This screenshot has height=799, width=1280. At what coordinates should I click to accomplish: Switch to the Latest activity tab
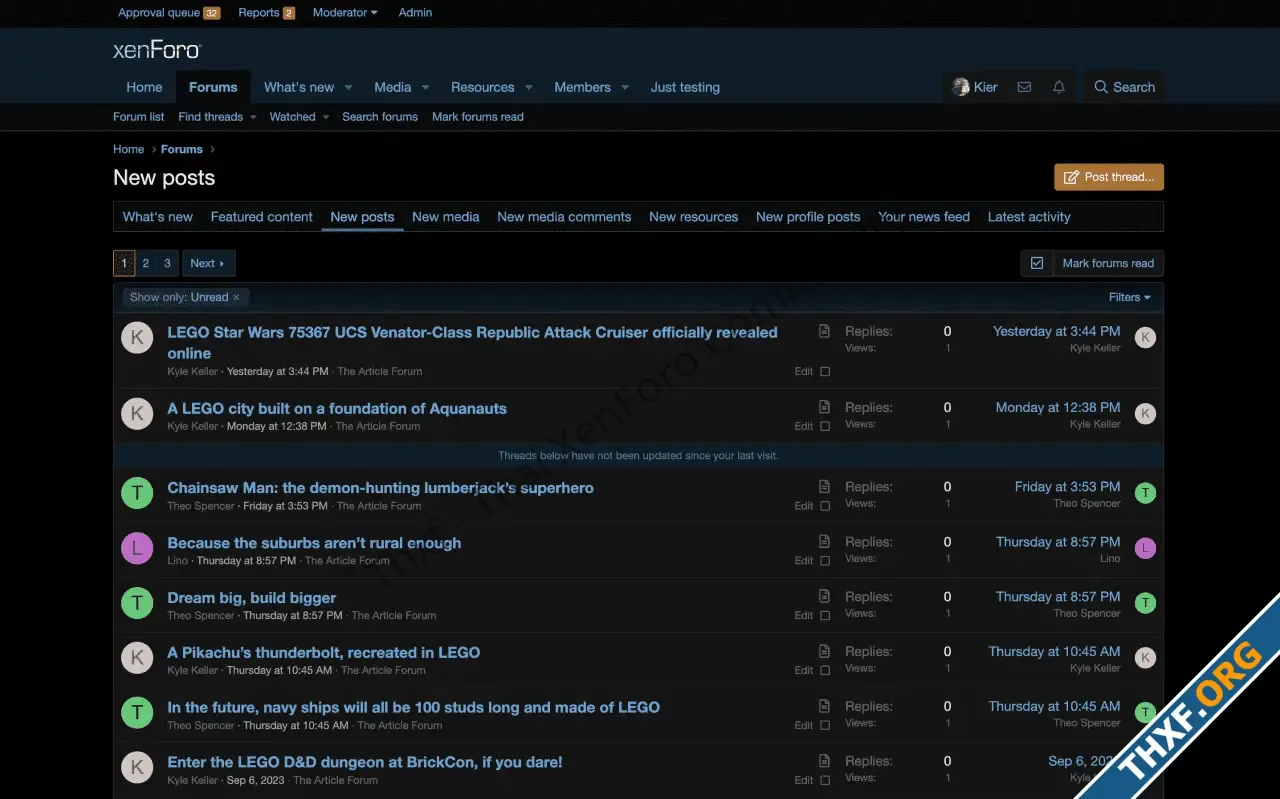pos(1029,217)
